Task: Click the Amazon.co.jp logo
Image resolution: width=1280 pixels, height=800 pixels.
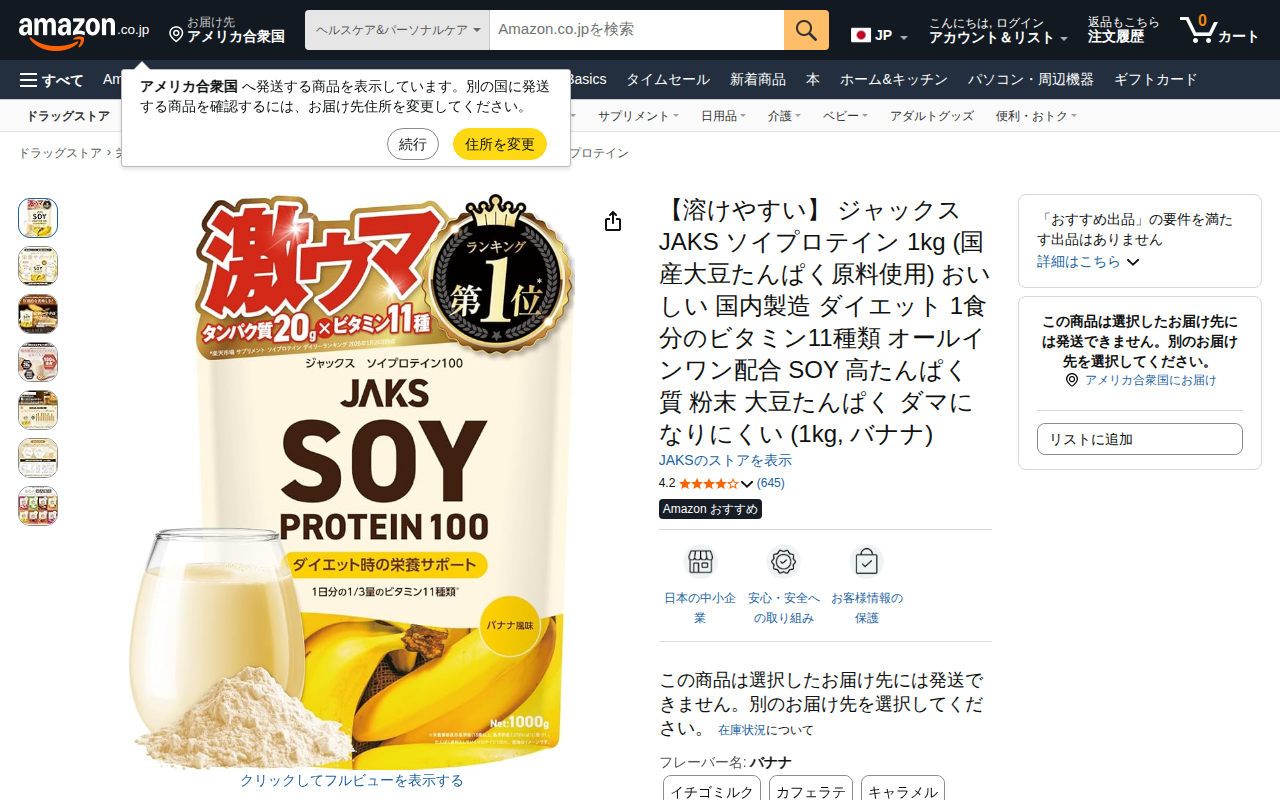Action: click(x=84, y=31)
